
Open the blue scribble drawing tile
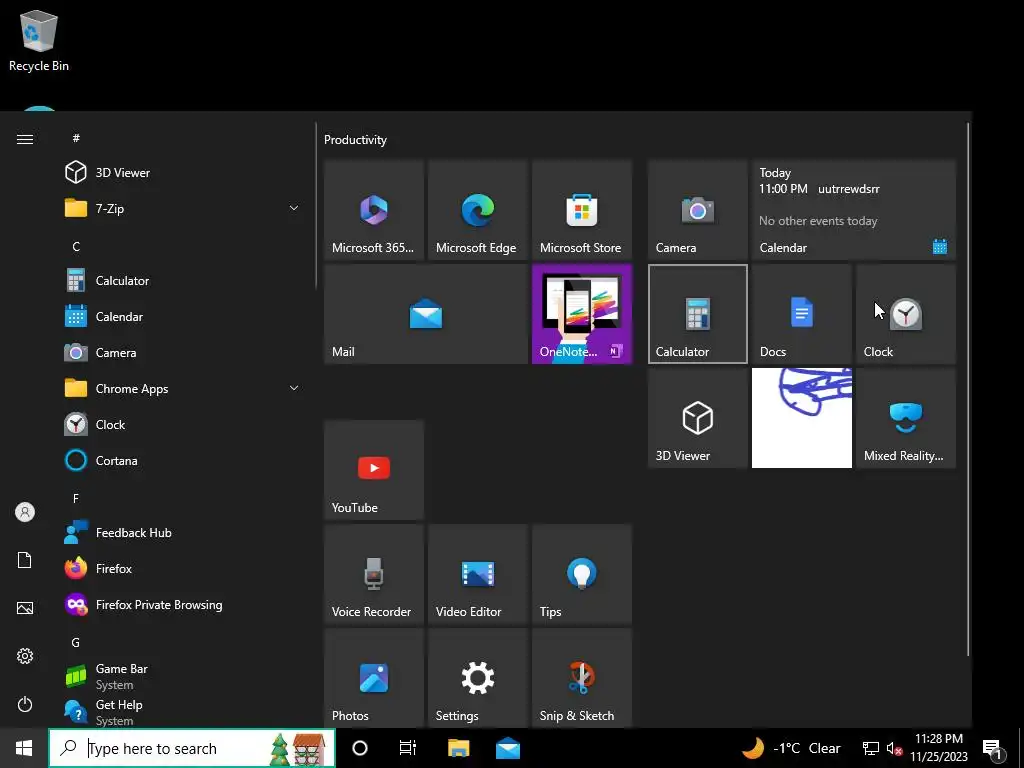801,418
